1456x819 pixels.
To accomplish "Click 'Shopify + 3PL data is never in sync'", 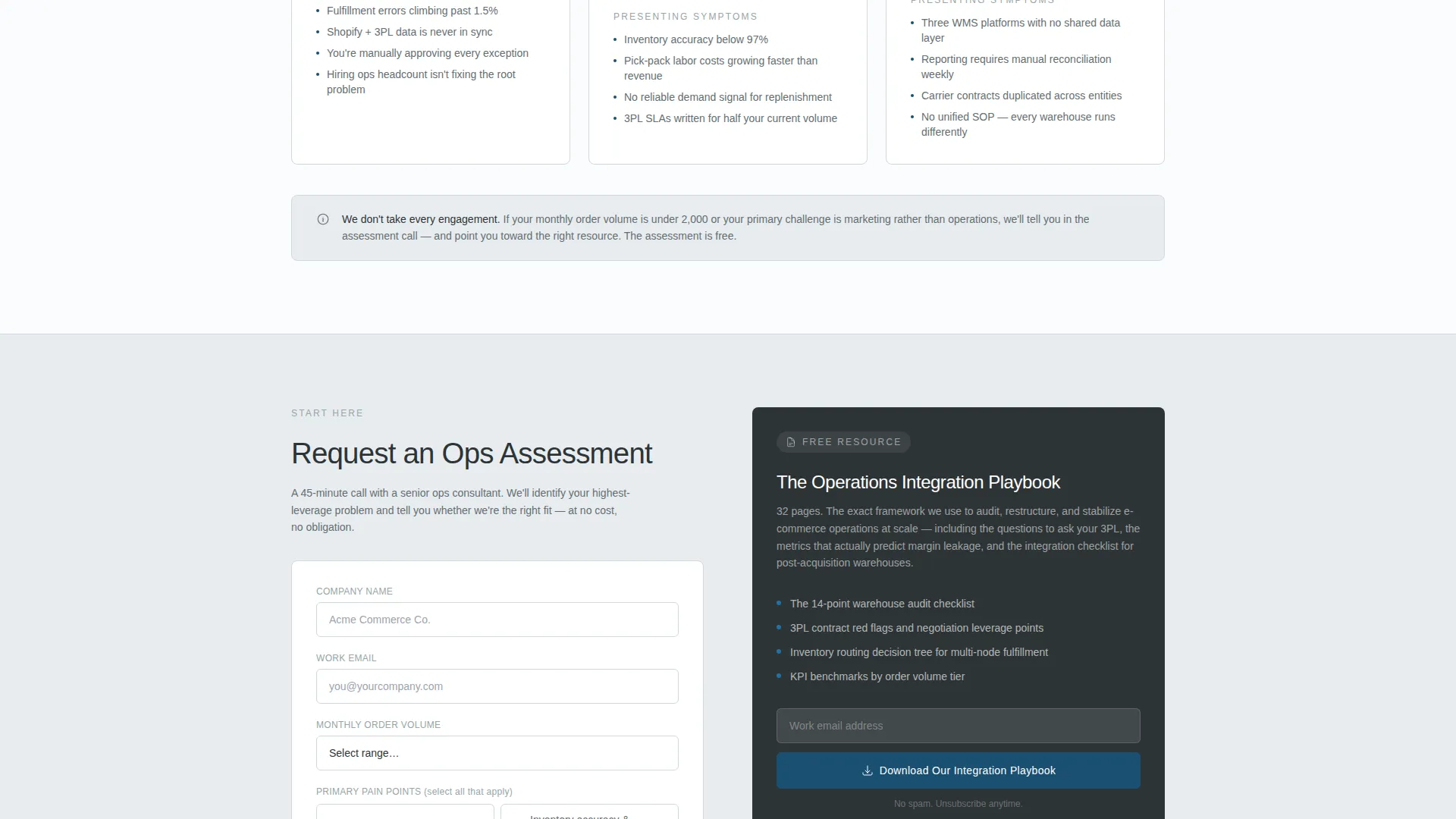I will point(409,32).
